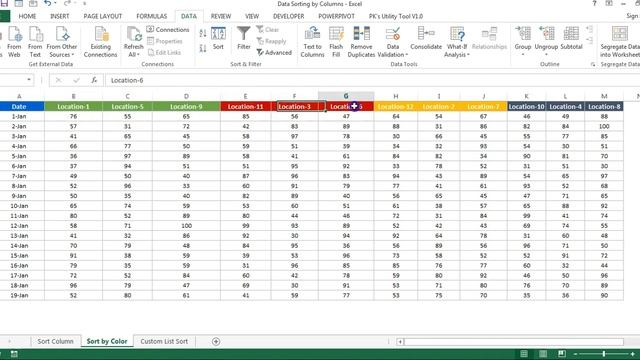Expand the Ungroup dropdown
Screen dimensions: 640x360
click(x=546, y=54)
